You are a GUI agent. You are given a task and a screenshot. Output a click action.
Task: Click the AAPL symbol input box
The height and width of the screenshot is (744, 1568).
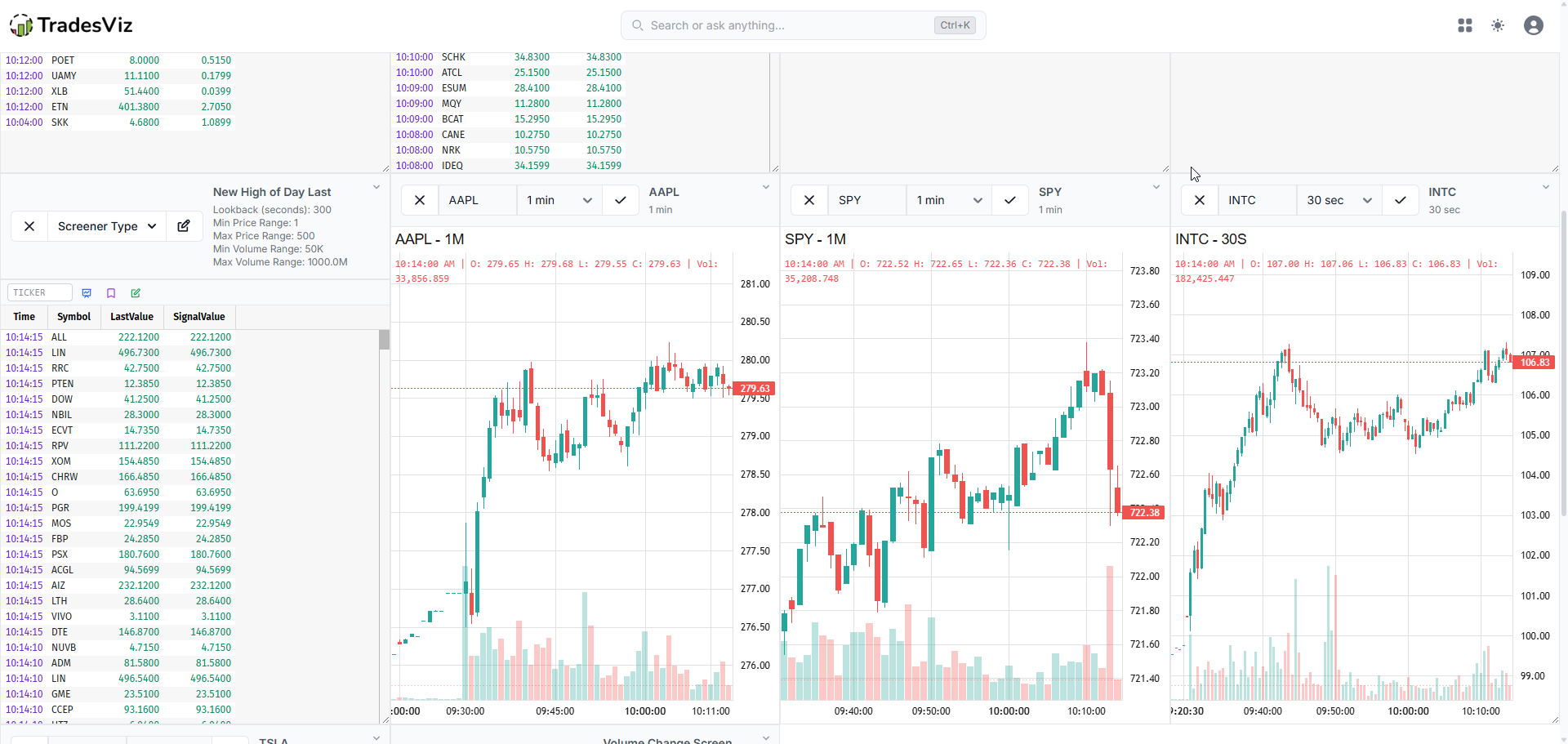click(x=478, y=200)
